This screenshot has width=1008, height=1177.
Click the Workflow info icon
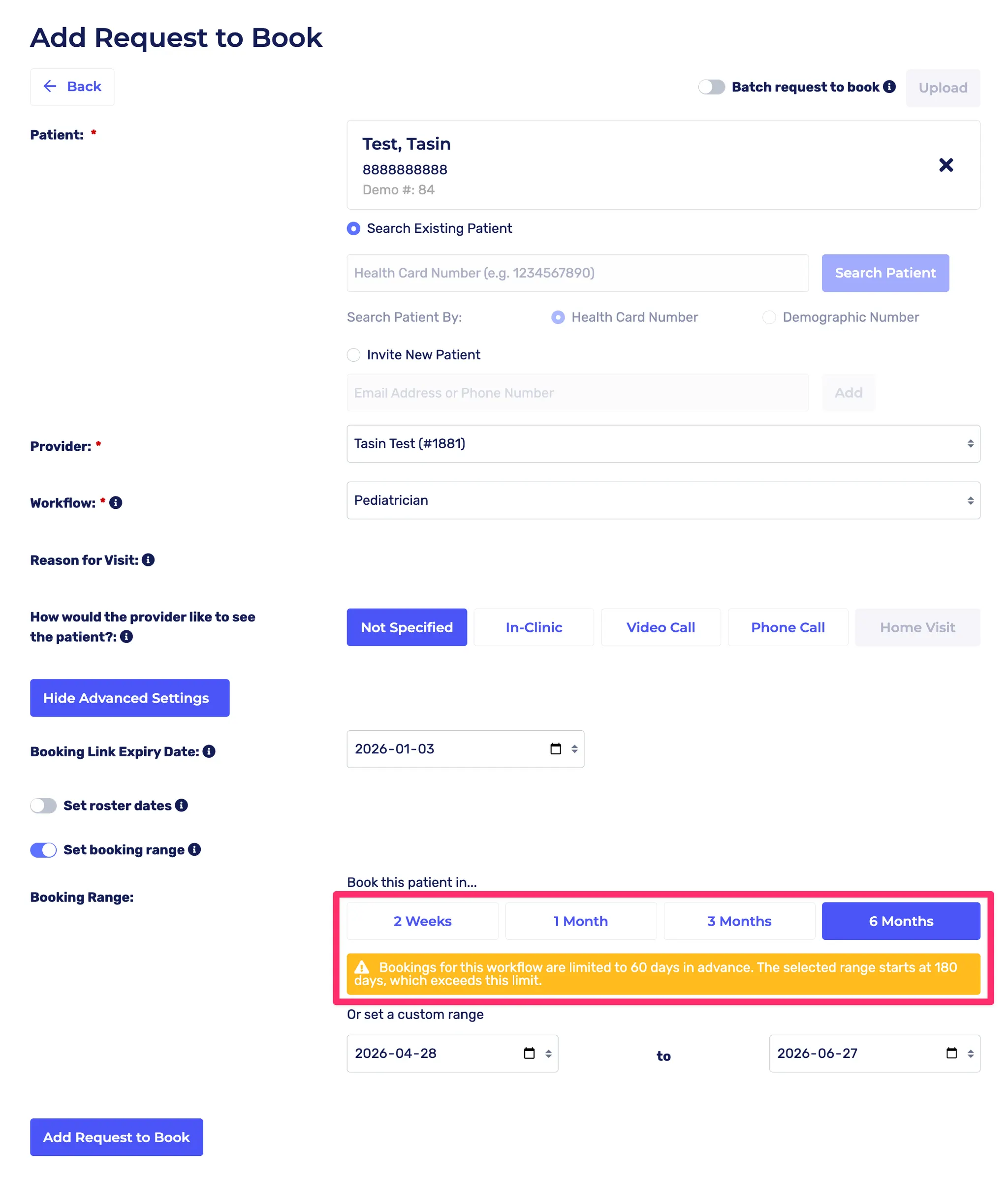pyautogui.click(x=115, y=503)
